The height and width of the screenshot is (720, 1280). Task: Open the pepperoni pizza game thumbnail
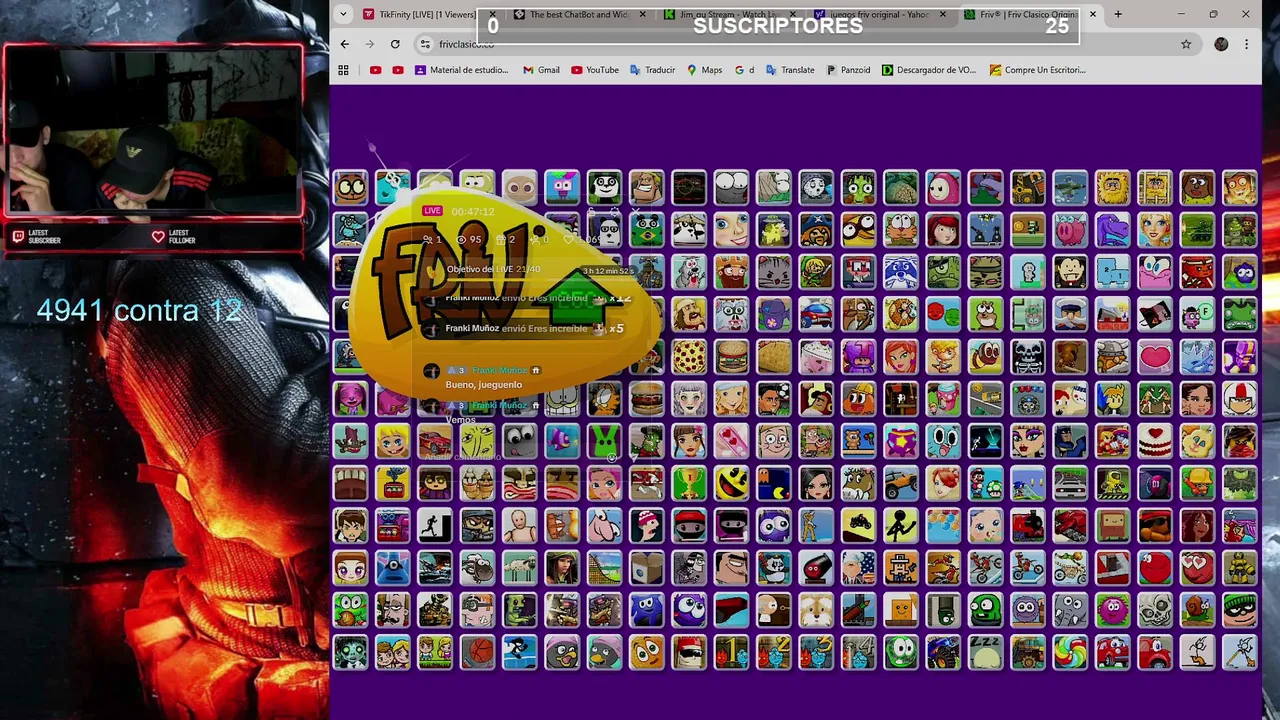click(689, 355)
